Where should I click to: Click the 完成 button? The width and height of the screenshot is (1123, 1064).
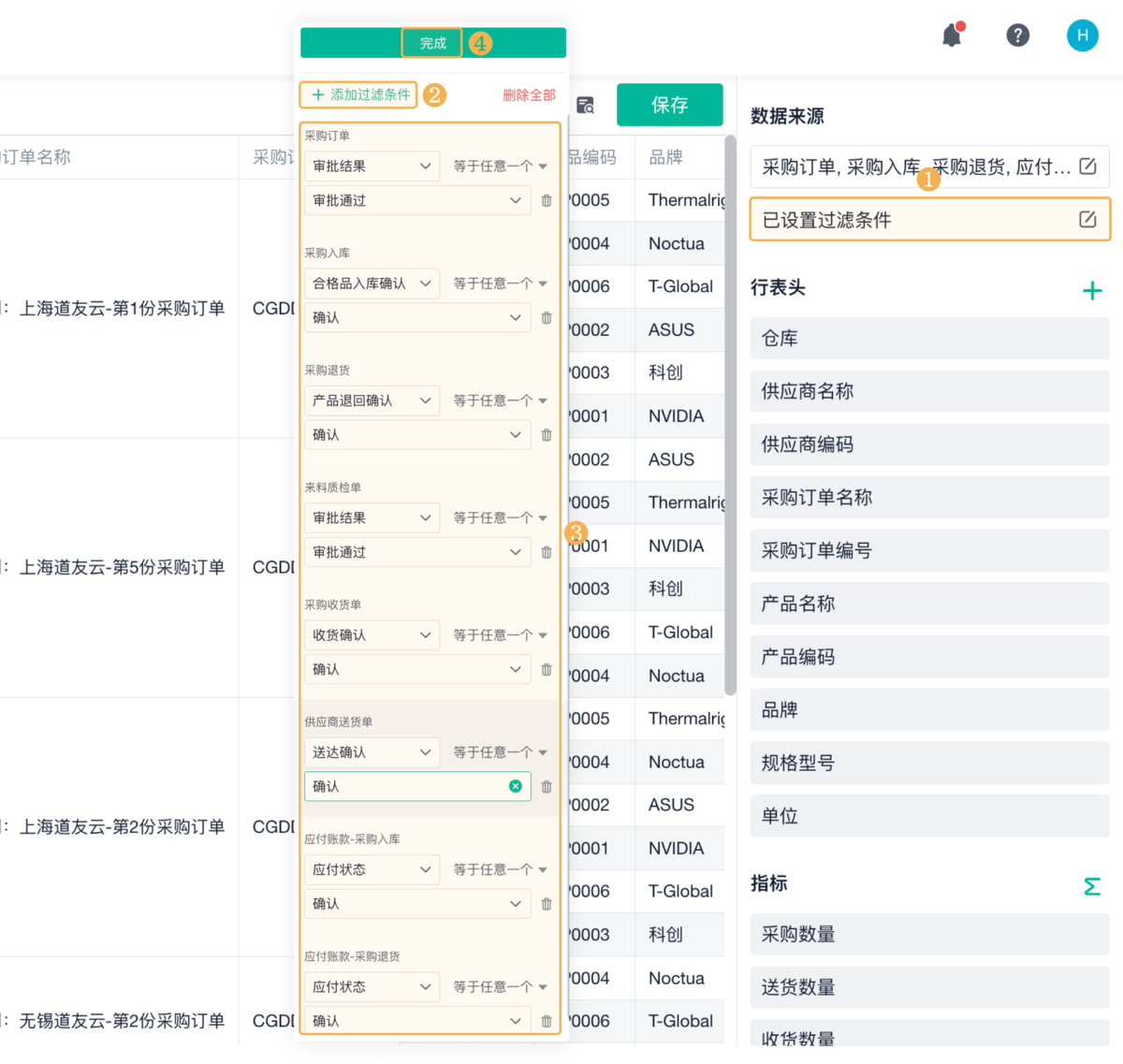click(432, 43)
